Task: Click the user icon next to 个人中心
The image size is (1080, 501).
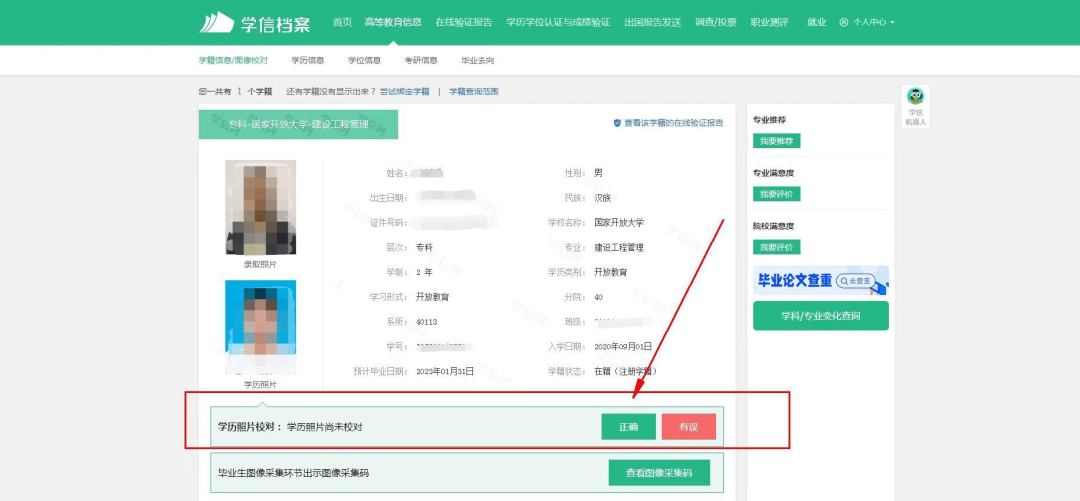Action: pyautogui.click(x=844, y=22)
